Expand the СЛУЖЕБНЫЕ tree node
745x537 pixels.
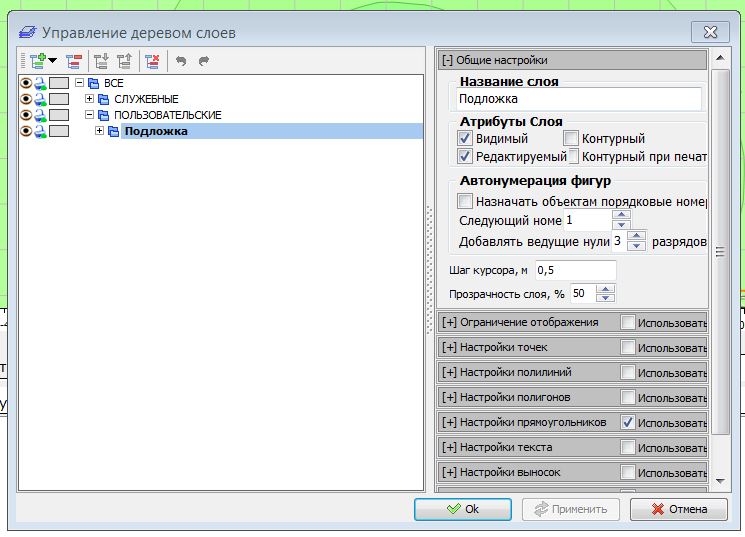click(x=89, y=99)
